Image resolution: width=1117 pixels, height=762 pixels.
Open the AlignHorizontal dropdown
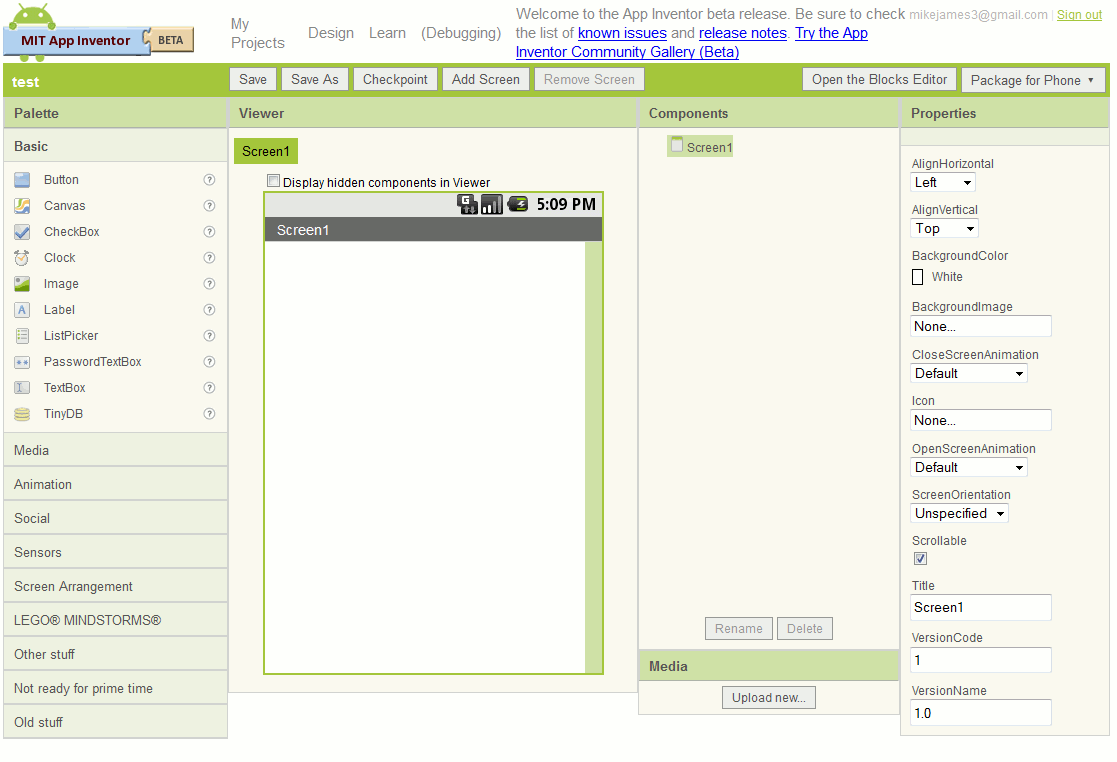[943, 183]
